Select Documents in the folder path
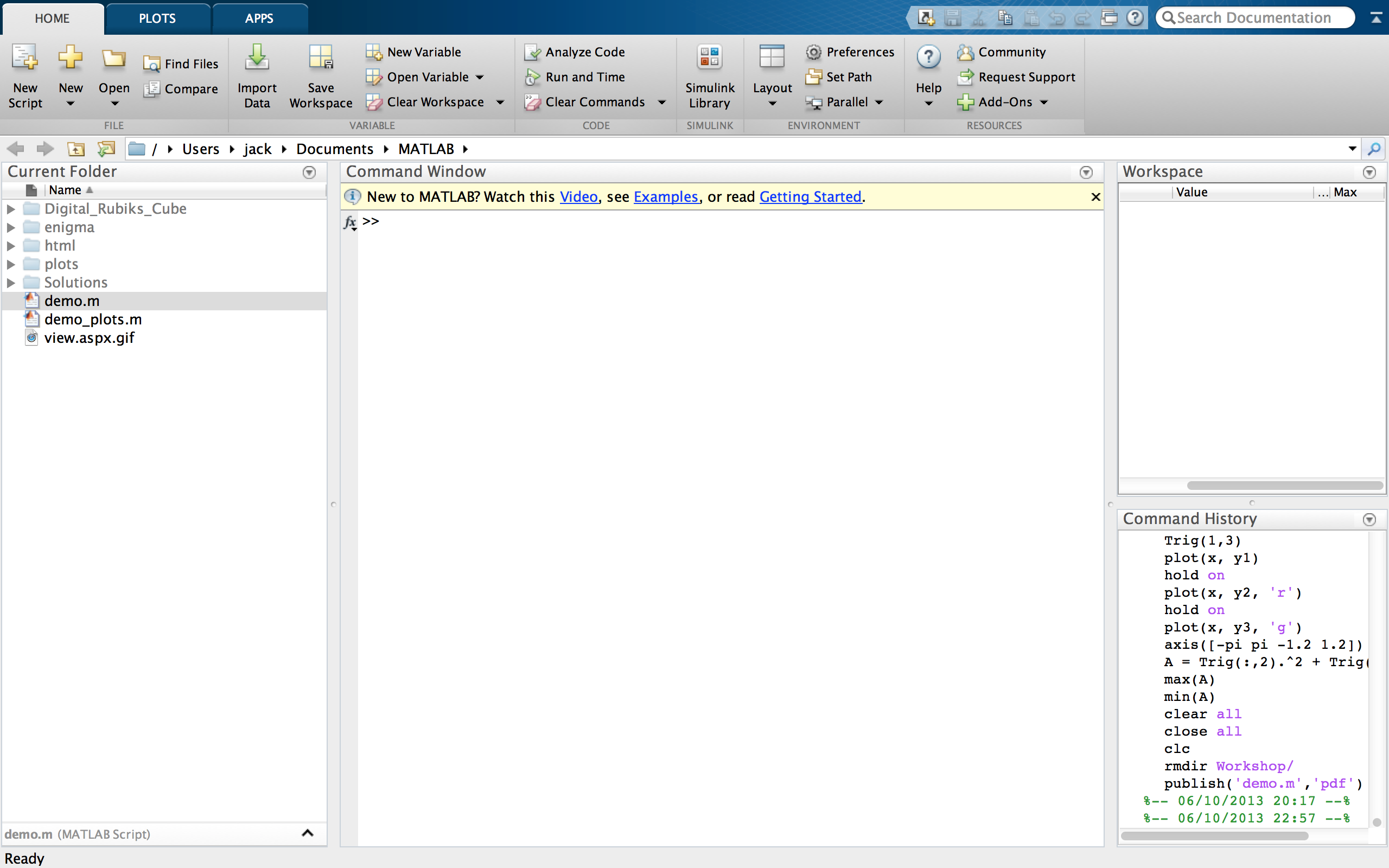The height and width of the screenshot is (868, 1389). pos(335,149)
